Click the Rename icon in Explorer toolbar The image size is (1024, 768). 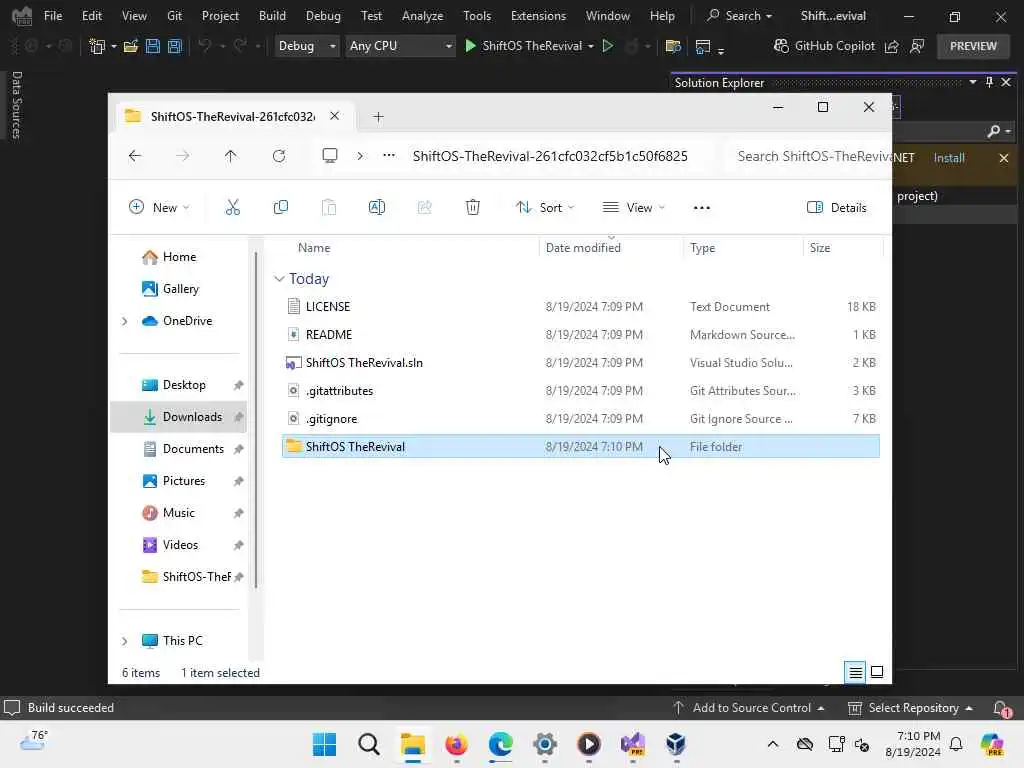point(377,208)
